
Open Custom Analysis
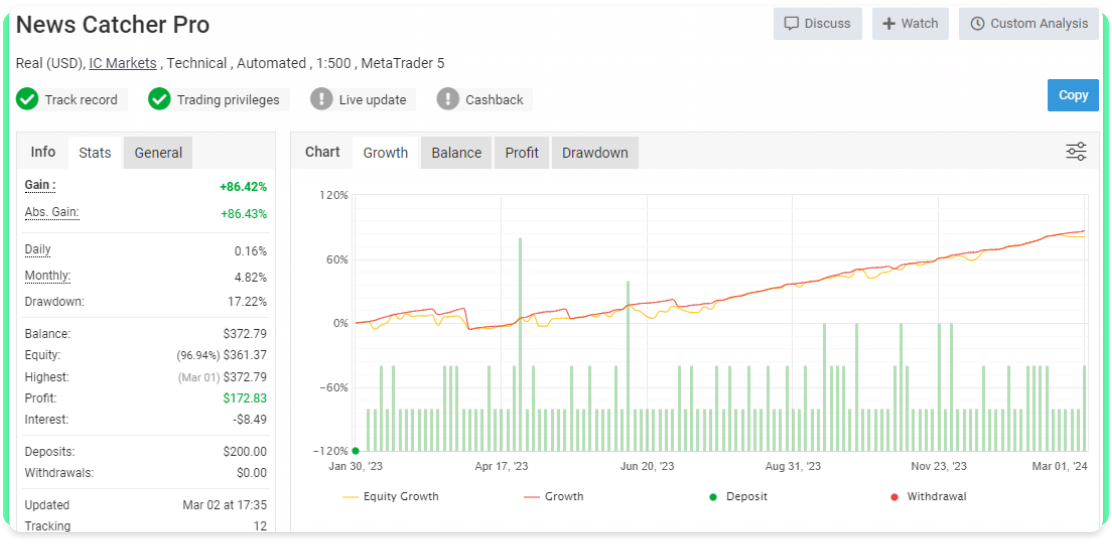(1028, 24)
